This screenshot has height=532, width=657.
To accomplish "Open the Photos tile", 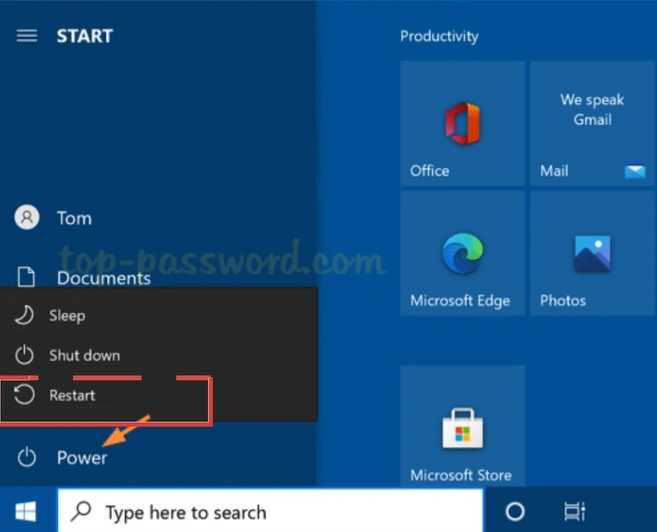I will click(592, 253).
